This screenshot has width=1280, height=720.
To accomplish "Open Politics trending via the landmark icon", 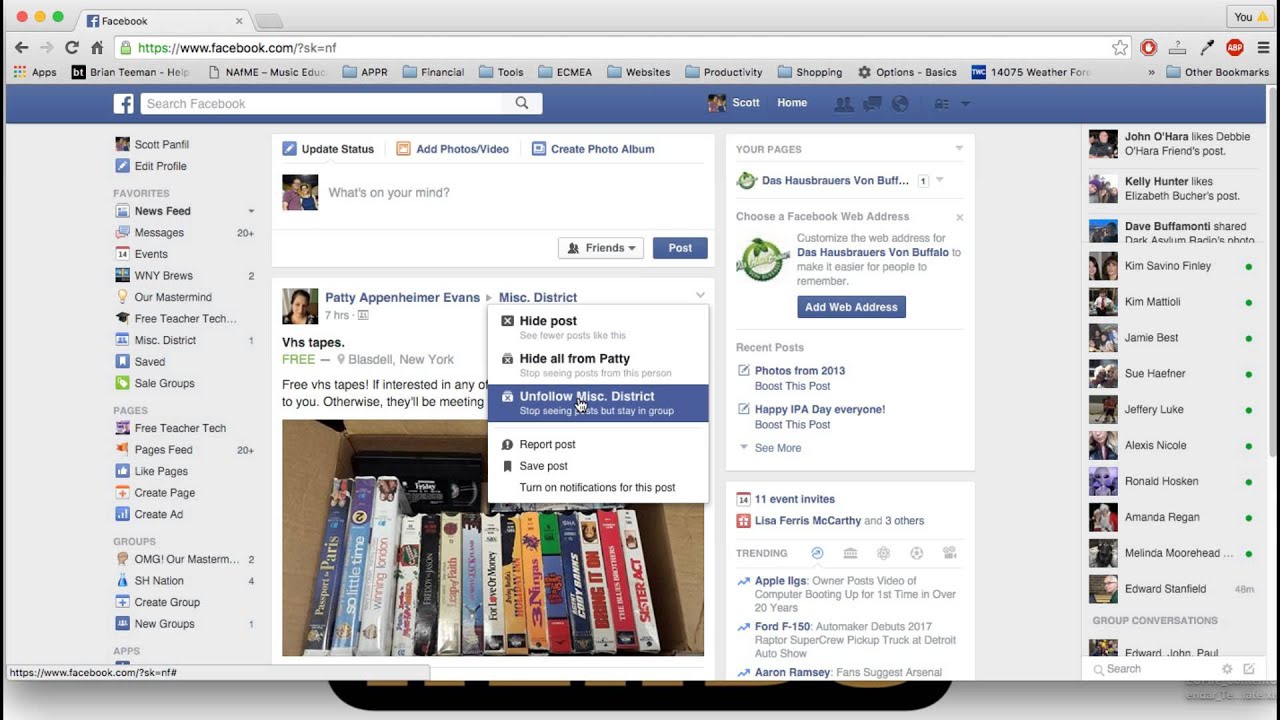I will coord(849,552).
